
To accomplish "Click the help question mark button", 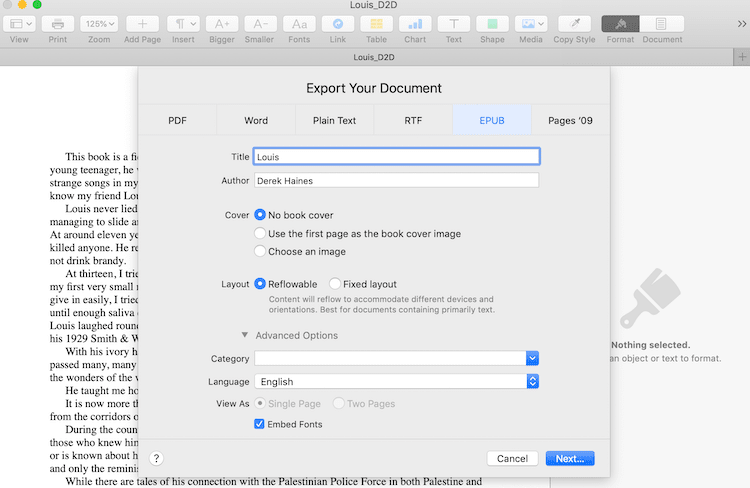I will click(x=156, y=458).
